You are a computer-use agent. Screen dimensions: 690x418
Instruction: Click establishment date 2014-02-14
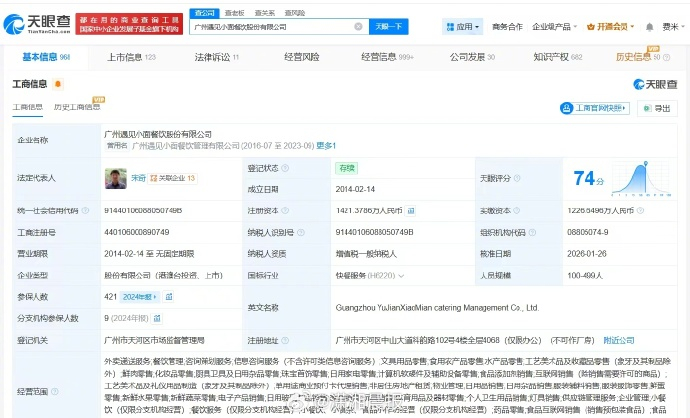(355, 189)
